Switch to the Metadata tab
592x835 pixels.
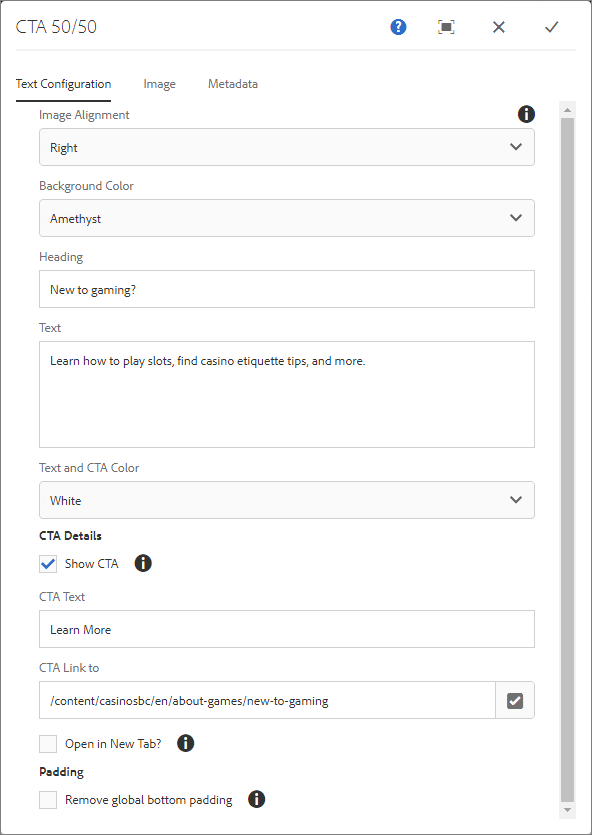(x=233, y=84)
